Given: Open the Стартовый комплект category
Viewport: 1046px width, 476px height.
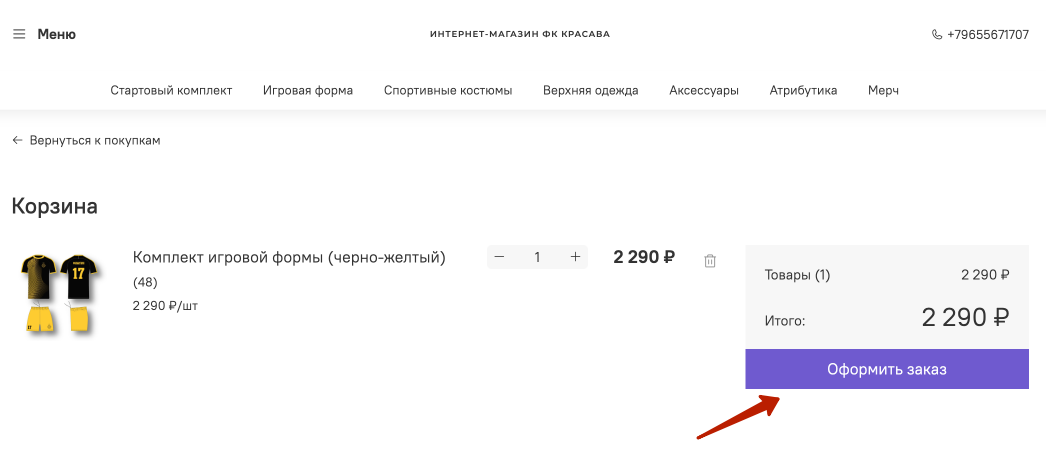Looking at the screenshot, I should point(171,91).
